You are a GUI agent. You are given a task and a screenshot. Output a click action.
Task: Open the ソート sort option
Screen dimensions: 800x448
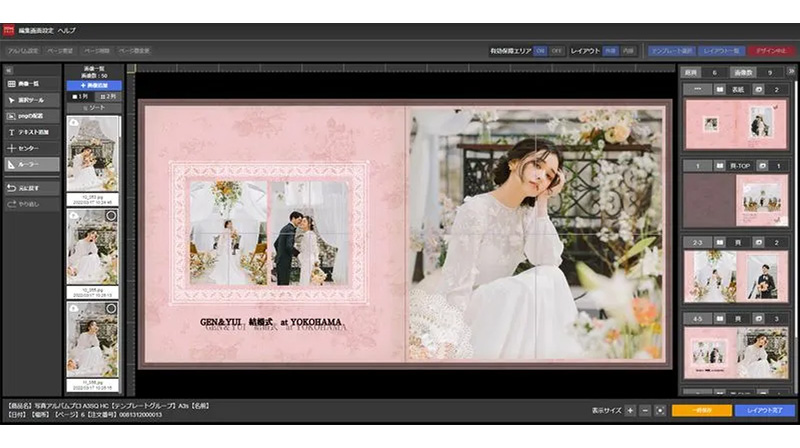(94, 108)
